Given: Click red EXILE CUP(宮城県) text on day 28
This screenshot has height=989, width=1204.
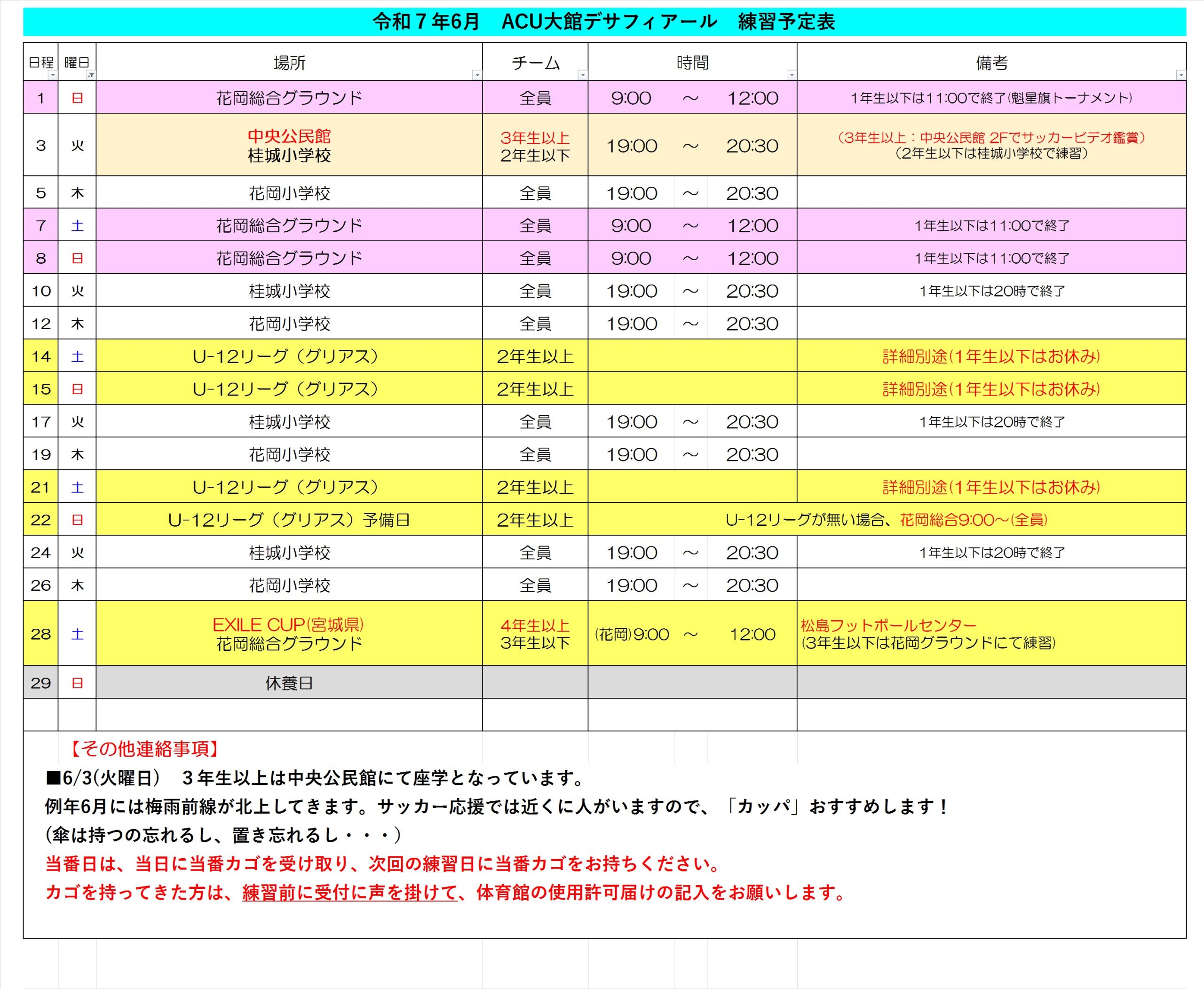Looking at the screenshot, I should click(288, 625).
